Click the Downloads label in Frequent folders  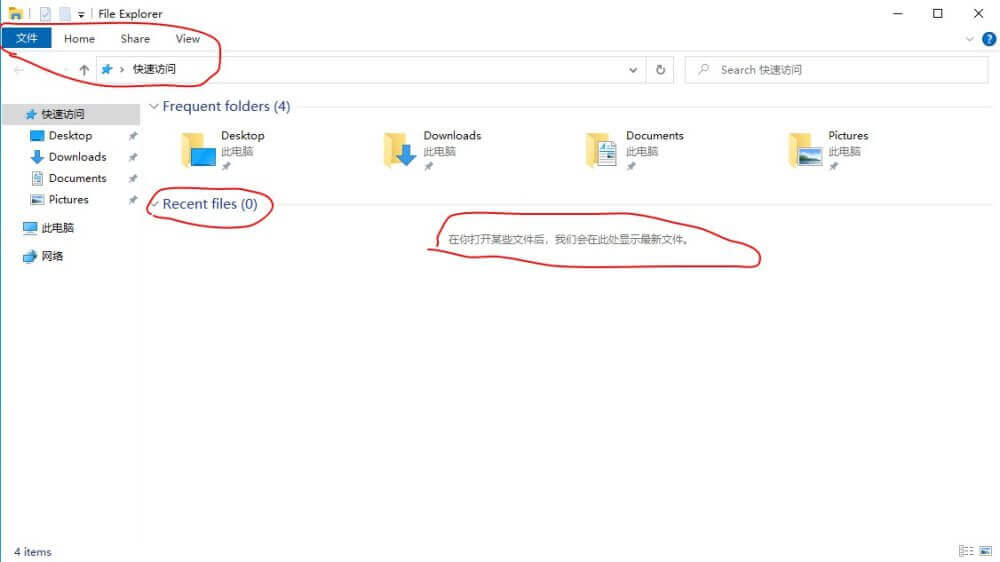tap(452, 135)
